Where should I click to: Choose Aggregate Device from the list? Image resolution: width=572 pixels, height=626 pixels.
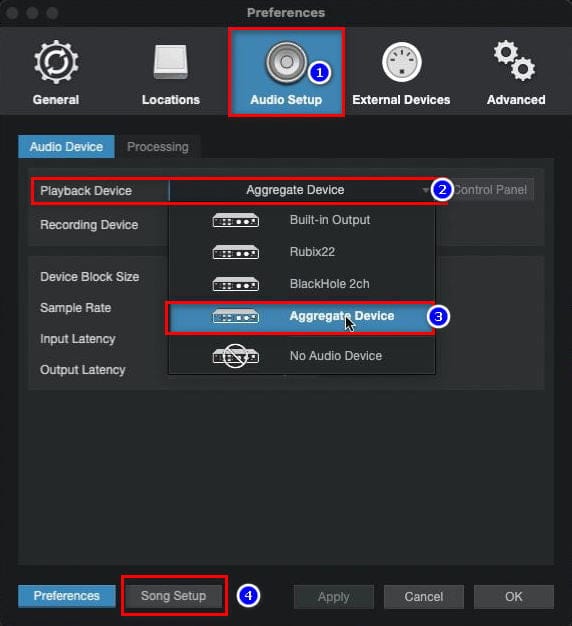pos(300,317)
